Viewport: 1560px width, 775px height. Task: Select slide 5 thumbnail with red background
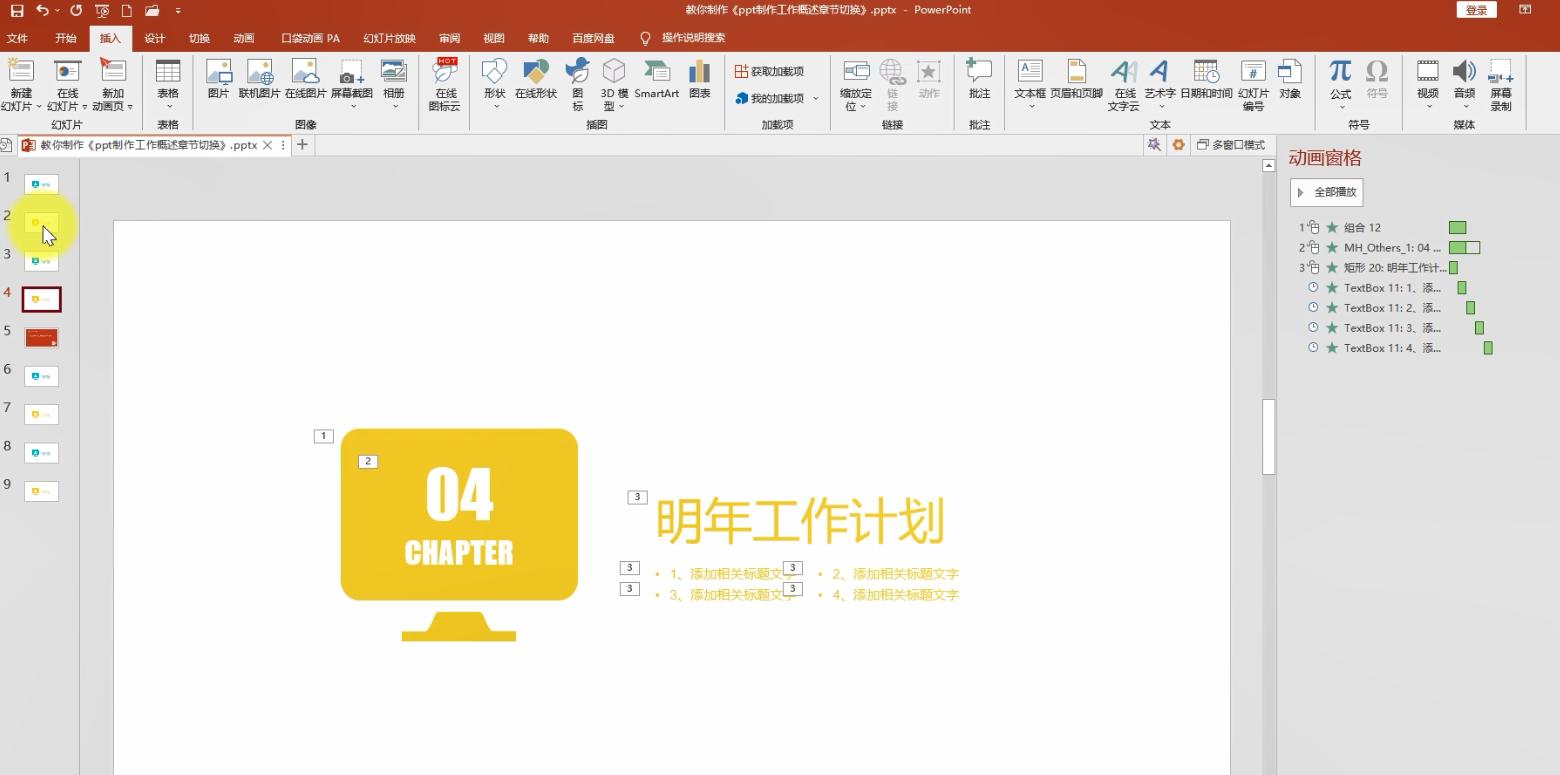pyautogui.click(x=41, y=338)
